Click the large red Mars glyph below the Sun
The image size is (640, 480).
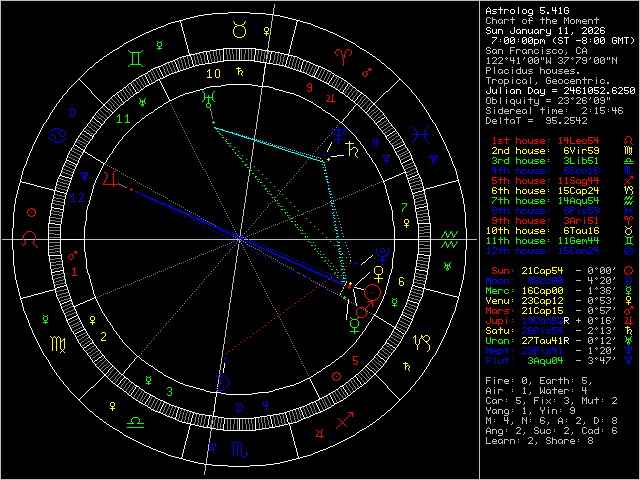(x=364, y=310)
